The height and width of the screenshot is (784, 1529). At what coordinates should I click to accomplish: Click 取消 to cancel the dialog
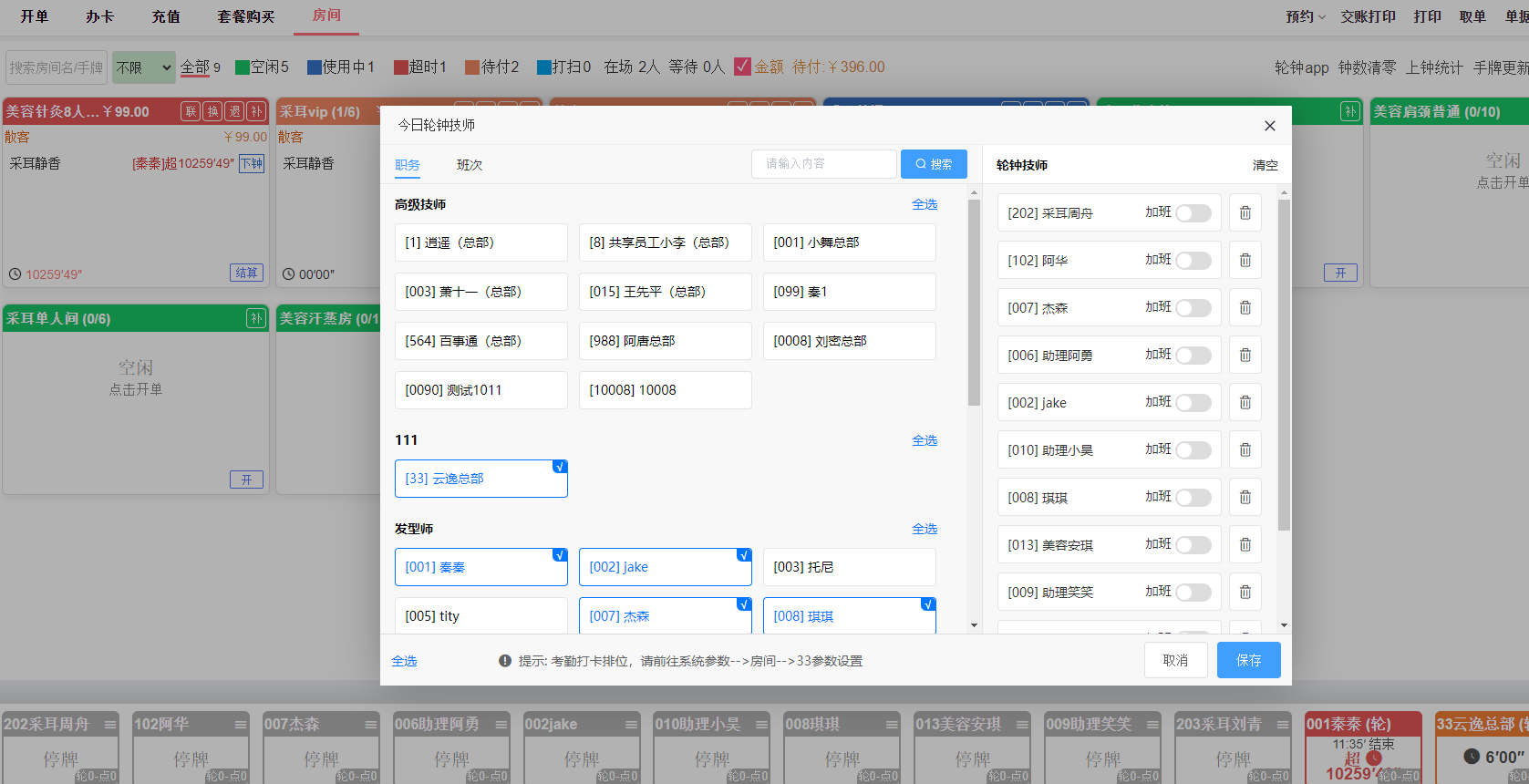coord(1175,660)
